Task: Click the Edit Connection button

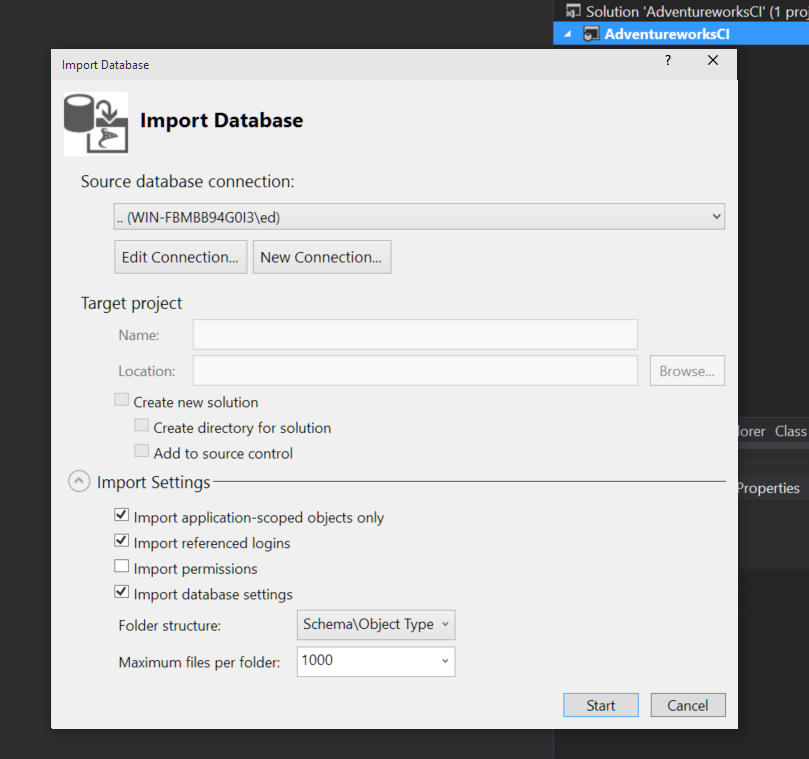Action: [x=180, y=256]
